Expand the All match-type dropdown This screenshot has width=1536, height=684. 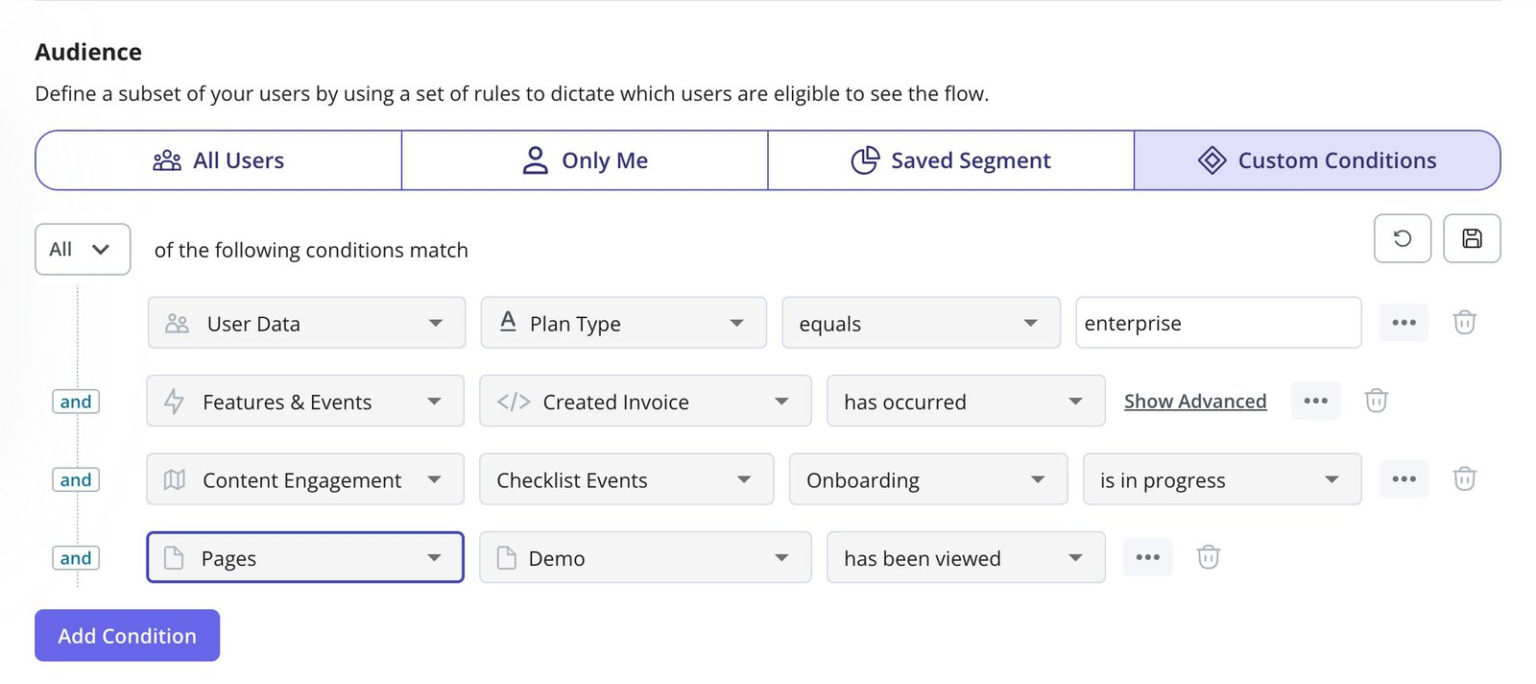(x=82, y=249)
